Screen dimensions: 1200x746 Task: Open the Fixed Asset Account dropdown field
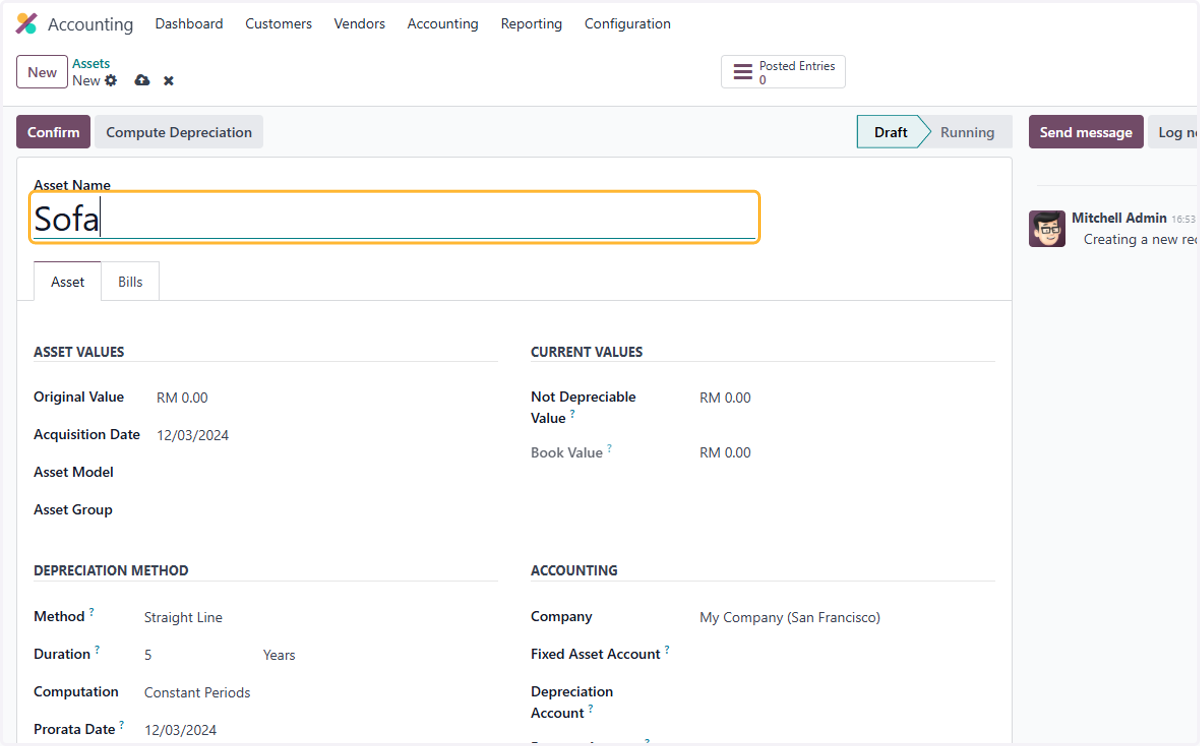click(846, 655)
